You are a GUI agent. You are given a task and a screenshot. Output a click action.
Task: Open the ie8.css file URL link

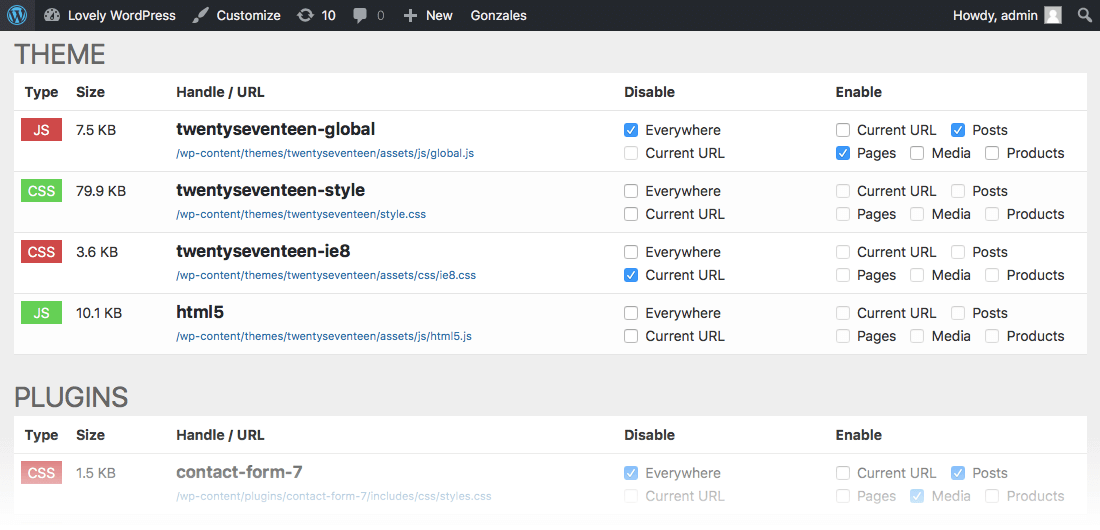click(x=326, y=275)
